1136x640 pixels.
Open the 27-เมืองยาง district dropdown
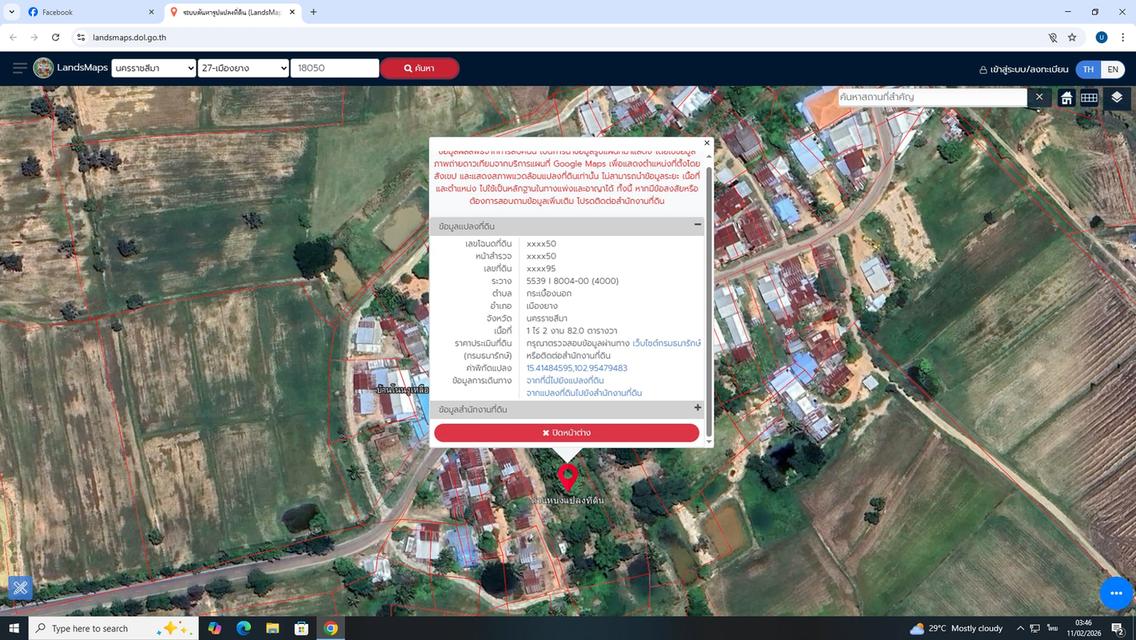[x=243, y=68]
